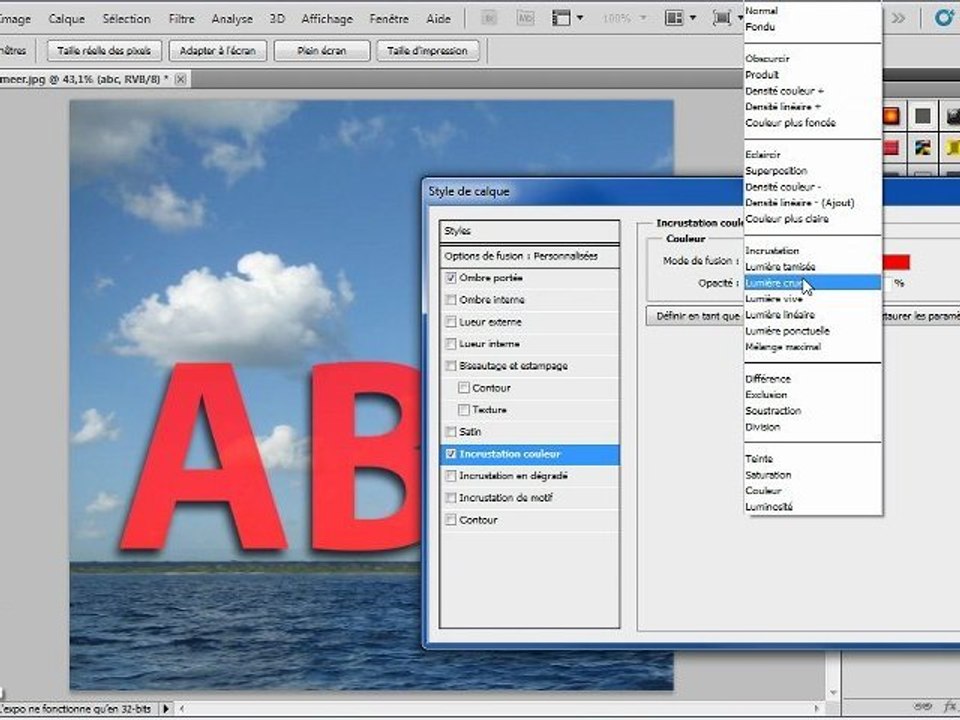Choose Incrustation blend mode
Viewport: 960px width, 720px height.
click(x=772, y=250)
